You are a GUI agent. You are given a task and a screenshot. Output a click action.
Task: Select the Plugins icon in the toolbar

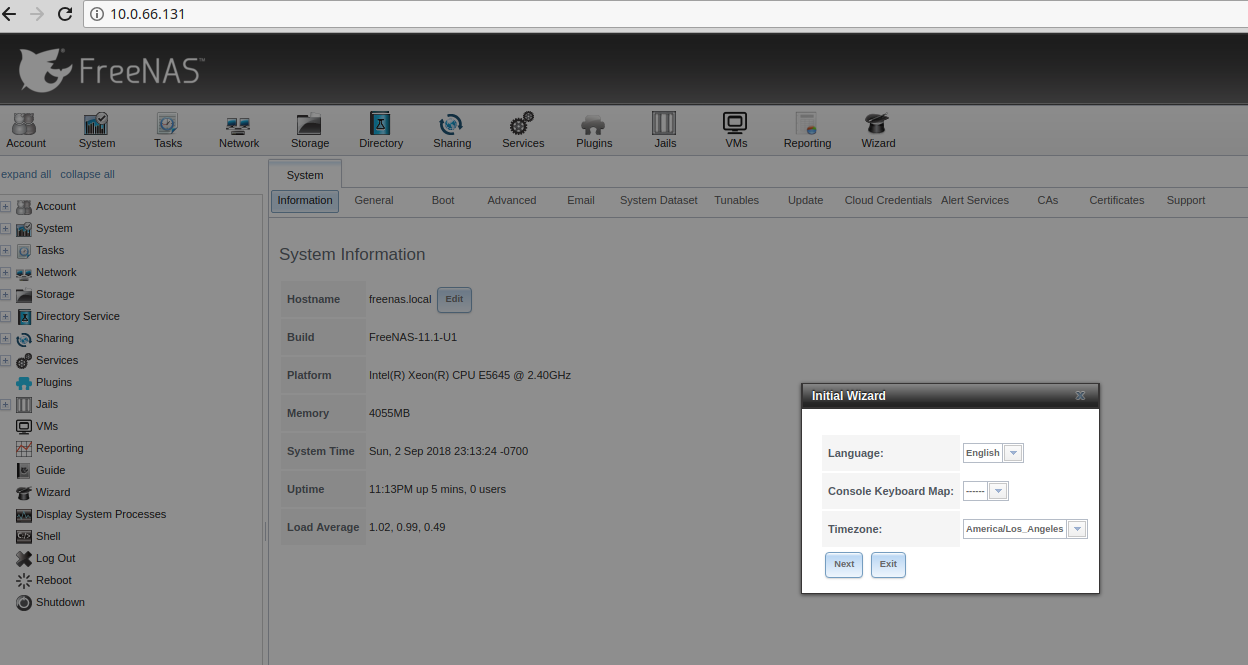(x=593, y=130)
